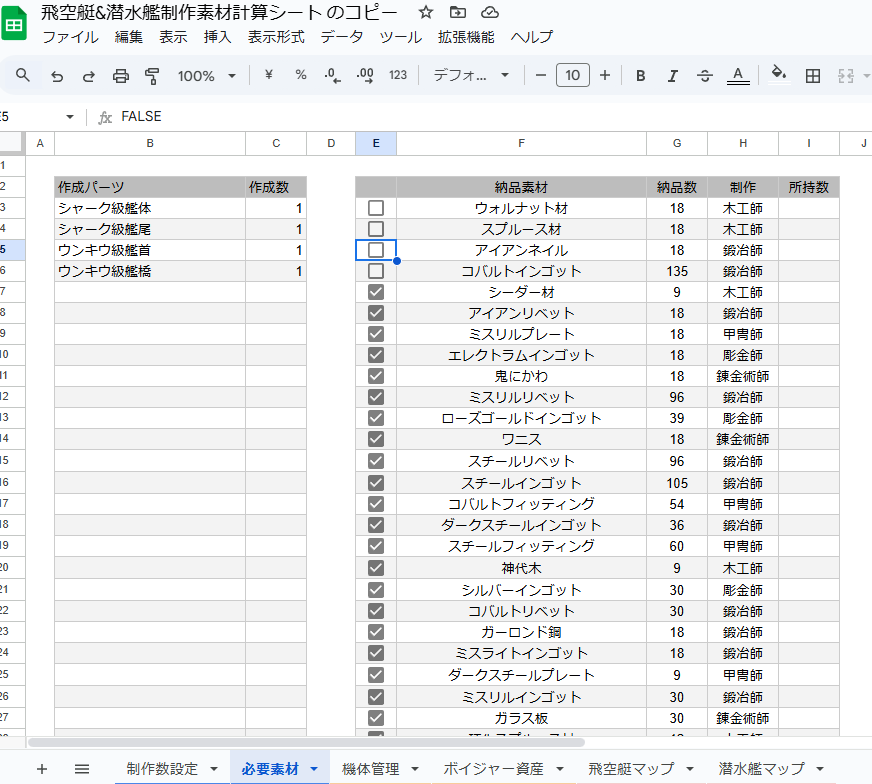Switch to the 機体管理 sheet tab
This screenshot has height=784, width=872.
370,769
